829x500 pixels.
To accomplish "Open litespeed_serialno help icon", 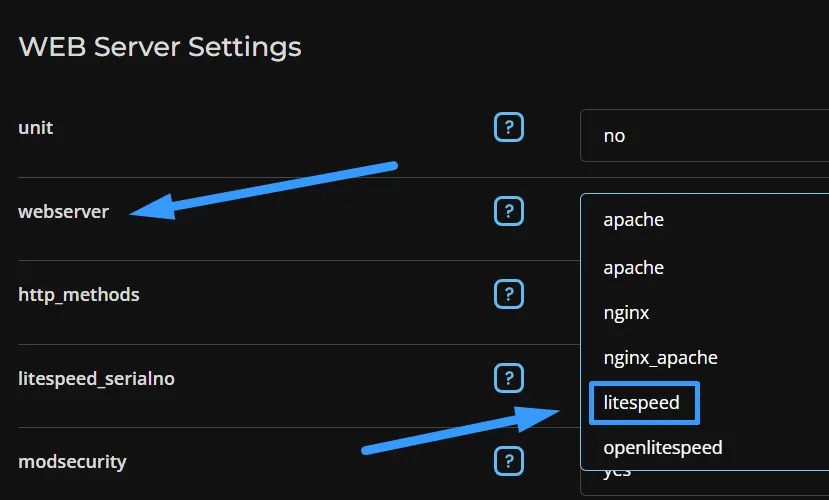I will 509,378.
